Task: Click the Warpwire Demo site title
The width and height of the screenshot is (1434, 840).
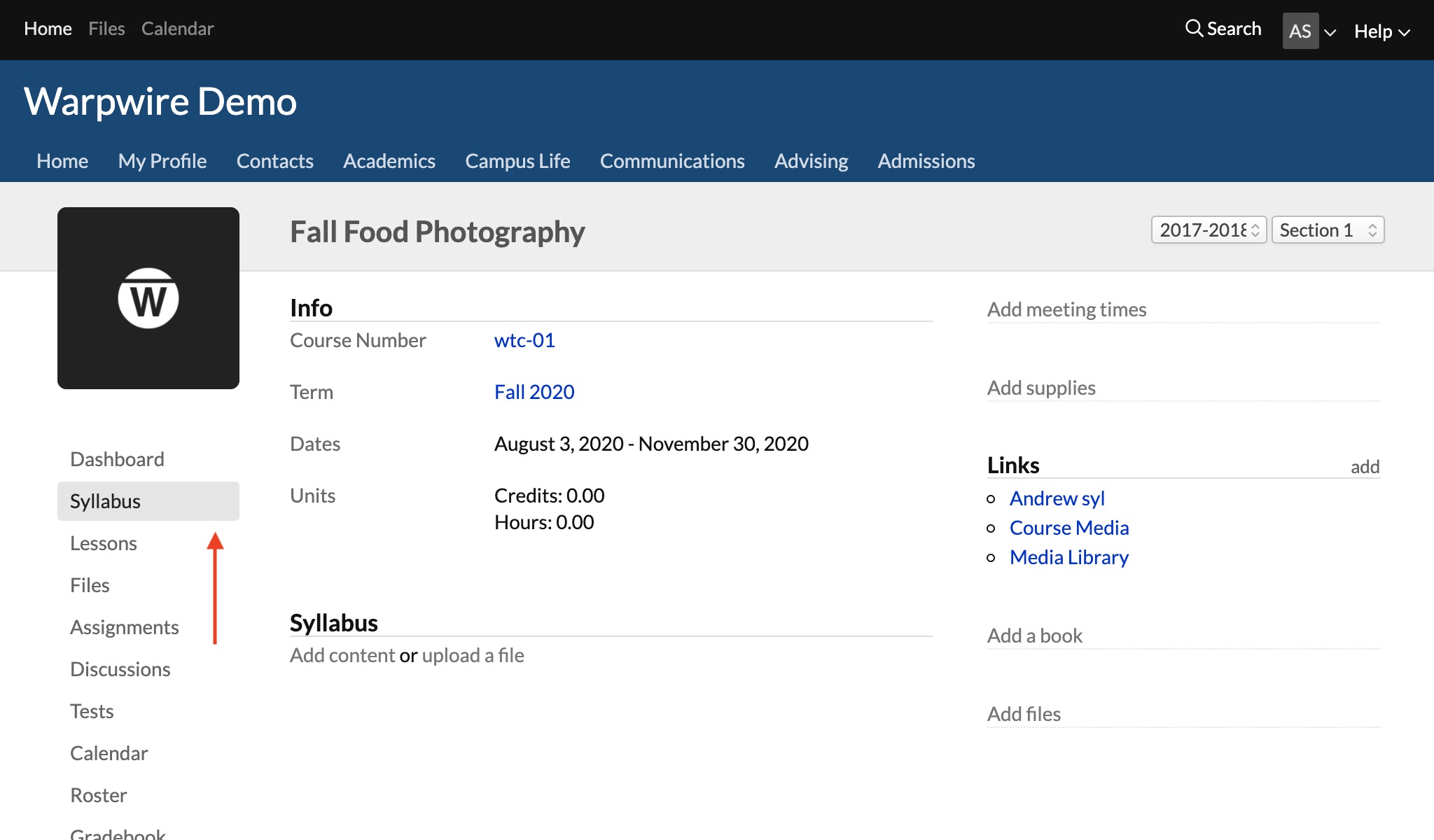Action: (160, 101)
